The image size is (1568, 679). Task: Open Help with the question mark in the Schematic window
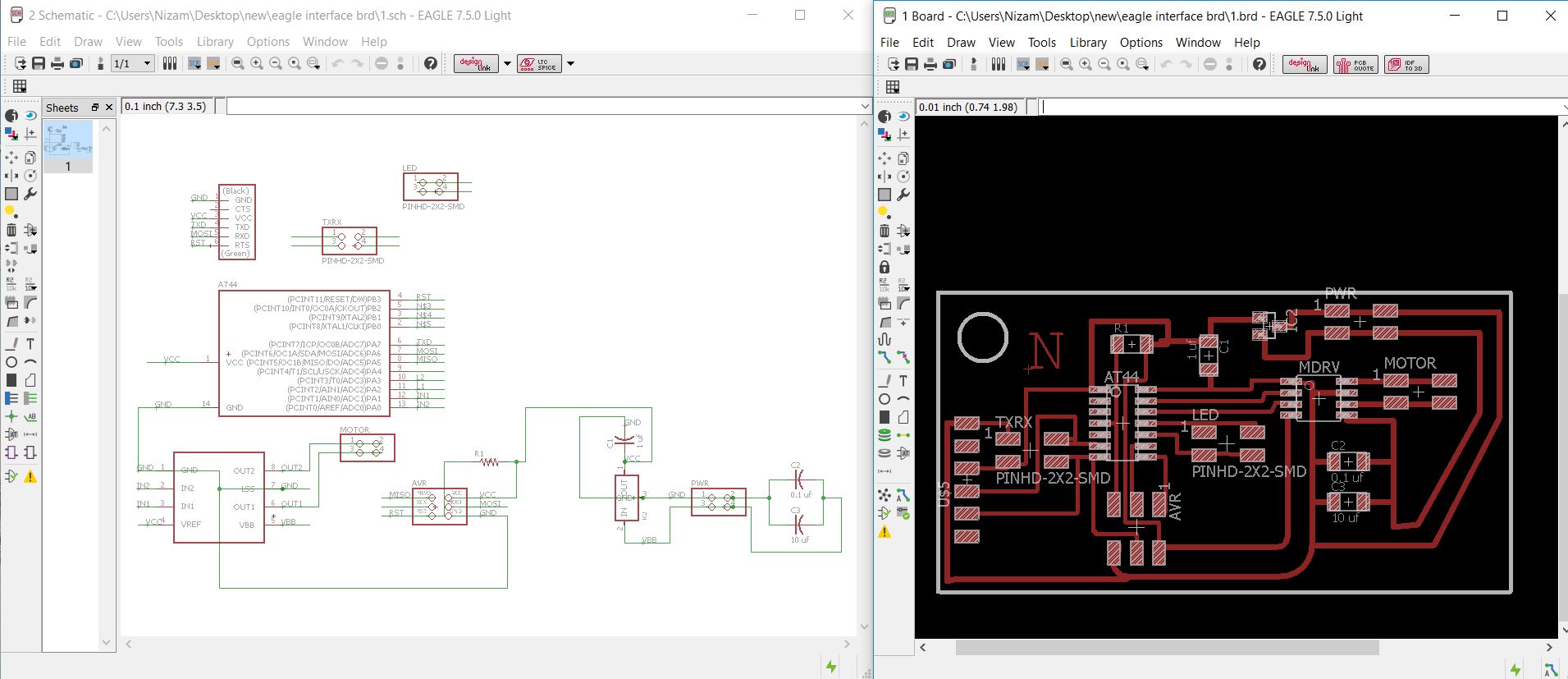point(430,63)
